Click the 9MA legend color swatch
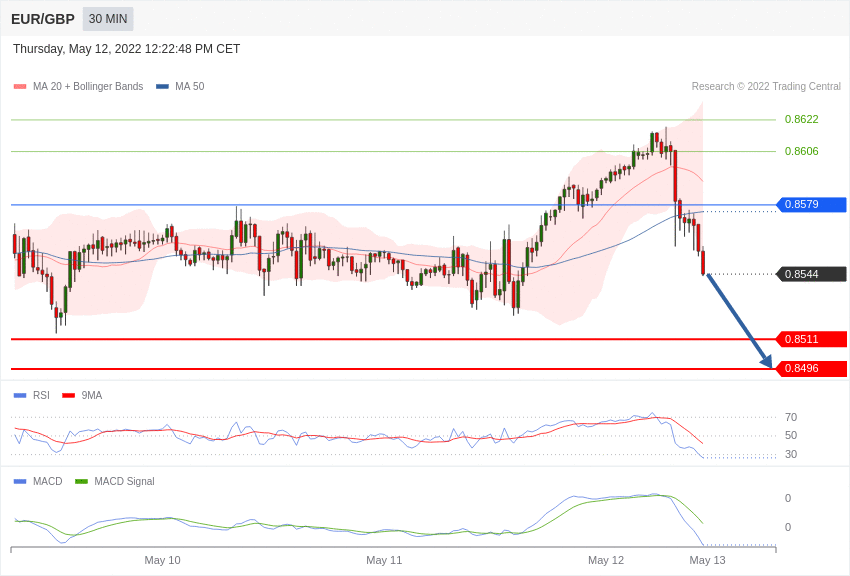The width and height of the screenshot is (850, 576). [x=68, y=396]
